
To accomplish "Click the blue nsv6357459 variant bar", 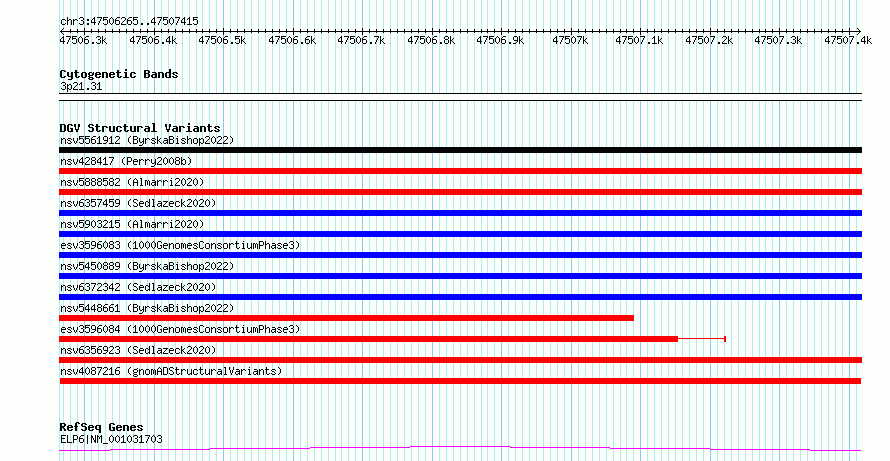I will click(460, 213).
